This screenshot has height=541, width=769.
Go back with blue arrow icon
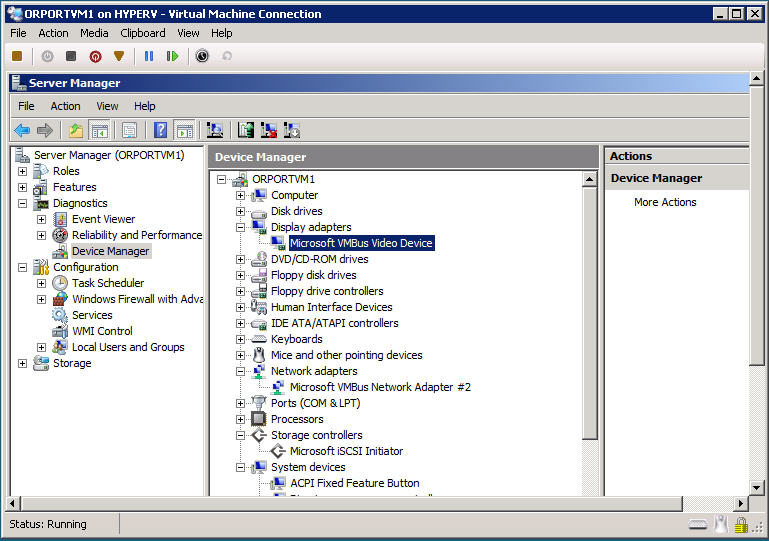pos(23,130)
